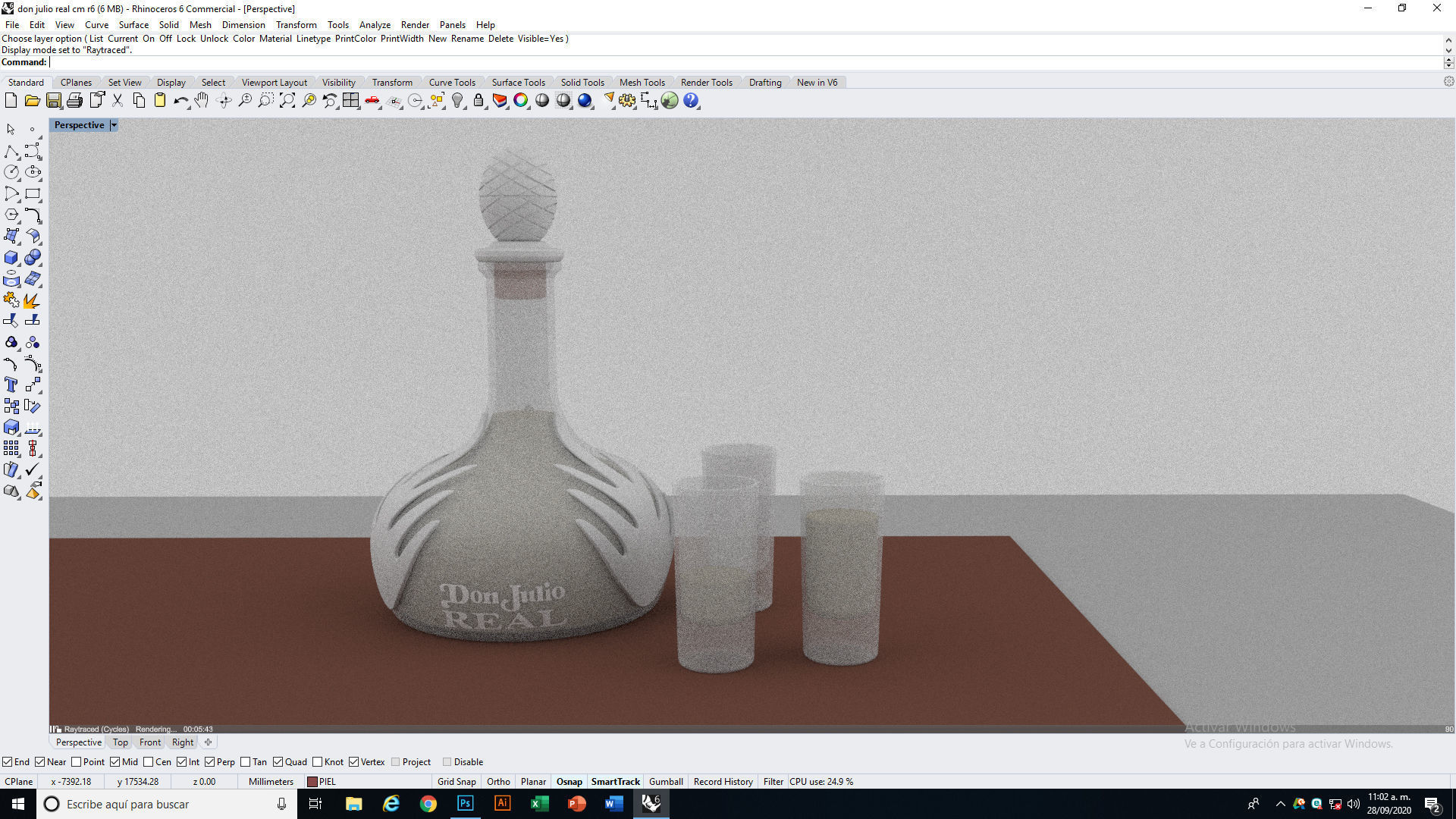
Task: Click the light bulb Hide objects icon
Action: [457, 101]
